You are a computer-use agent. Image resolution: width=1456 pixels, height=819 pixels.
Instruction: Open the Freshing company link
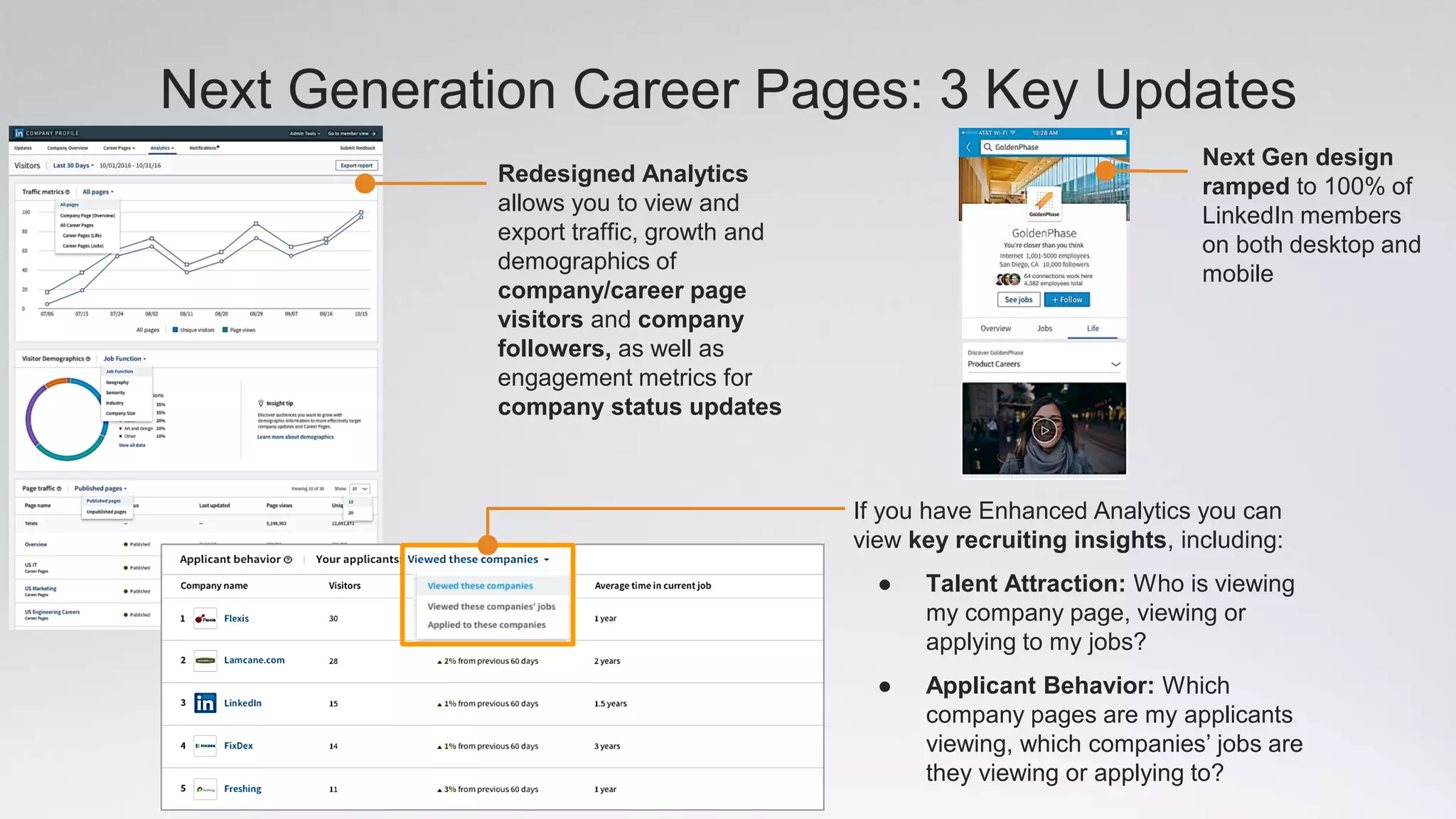pos(242,789)
